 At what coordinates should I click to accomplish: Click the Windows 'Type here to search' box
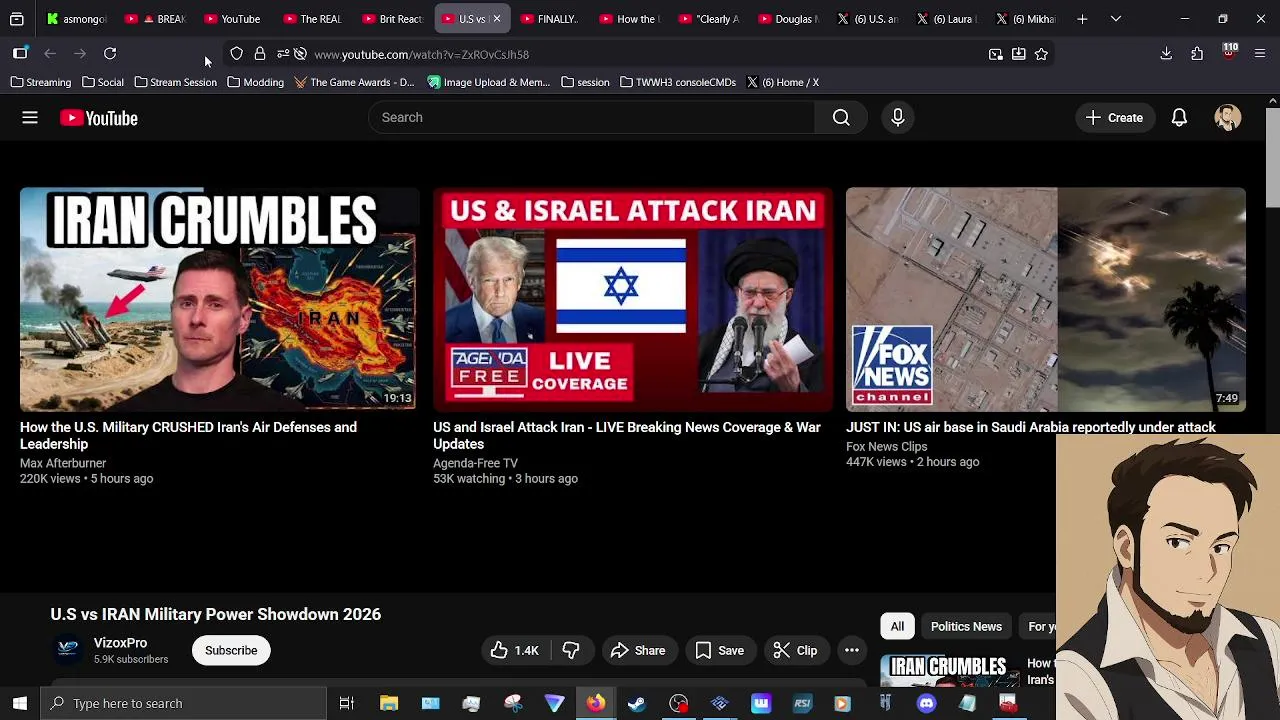click(183, 703)
